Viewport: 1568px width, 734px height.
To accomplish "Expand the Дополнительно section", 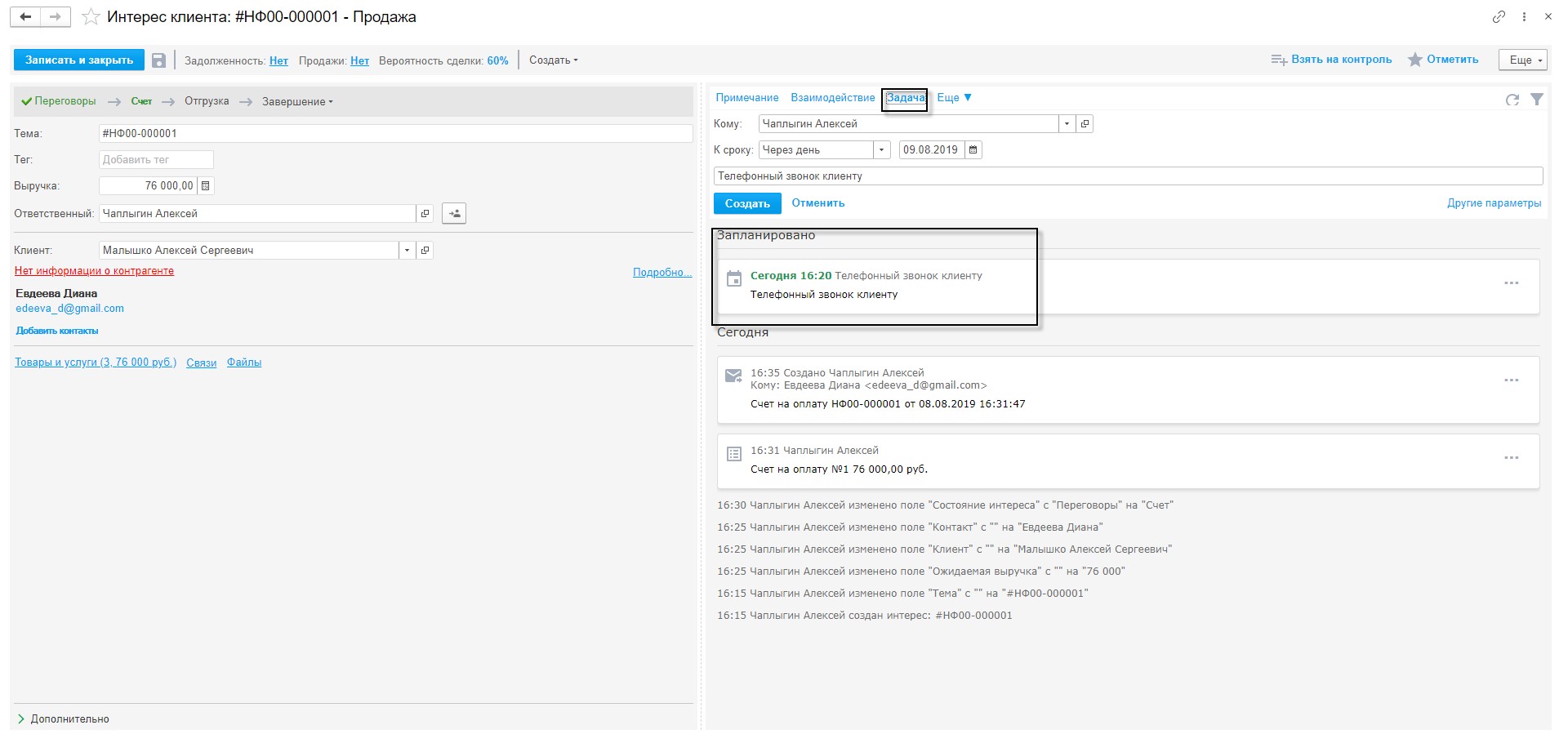I will 62,719.
